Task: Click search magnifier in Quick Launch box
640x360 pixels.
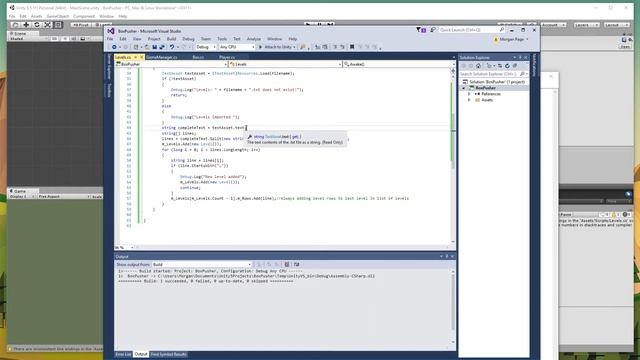Action: [x=502, y=30]
